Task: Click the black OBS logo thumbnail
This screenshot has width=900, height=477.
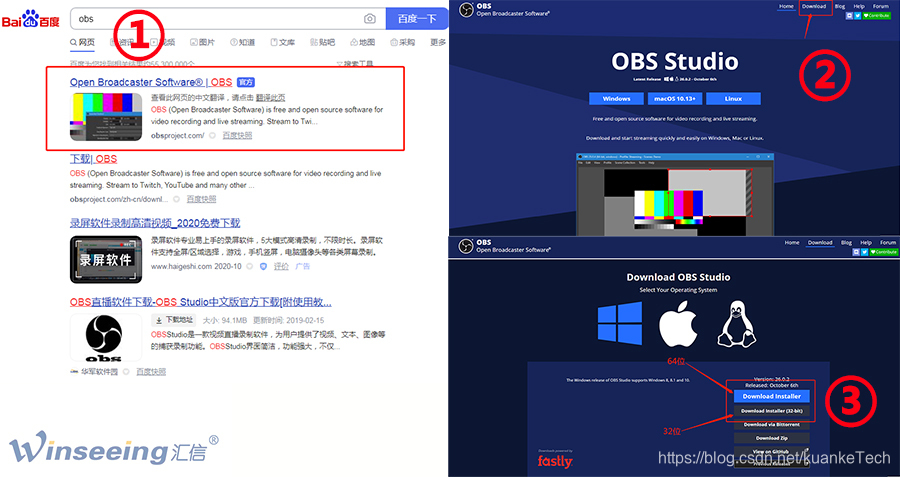Action: [x=106, y=338]
